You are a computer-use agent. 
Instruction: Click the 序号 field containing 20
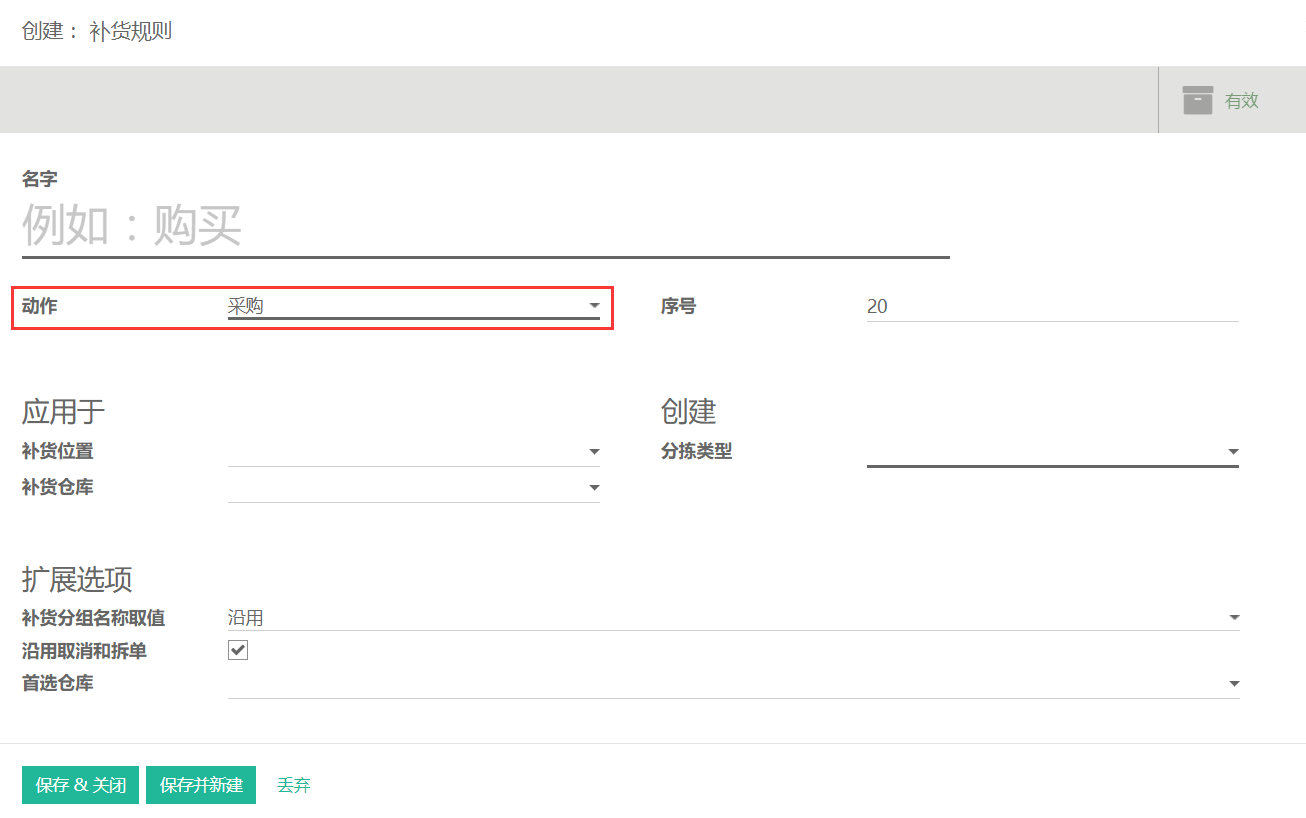(1053, 307)
